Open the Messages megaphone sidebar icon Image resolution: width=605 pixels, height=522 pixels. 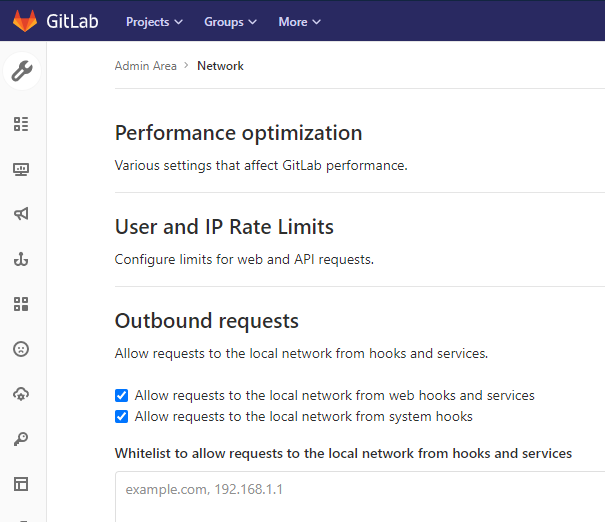click(x=21, y=214)
